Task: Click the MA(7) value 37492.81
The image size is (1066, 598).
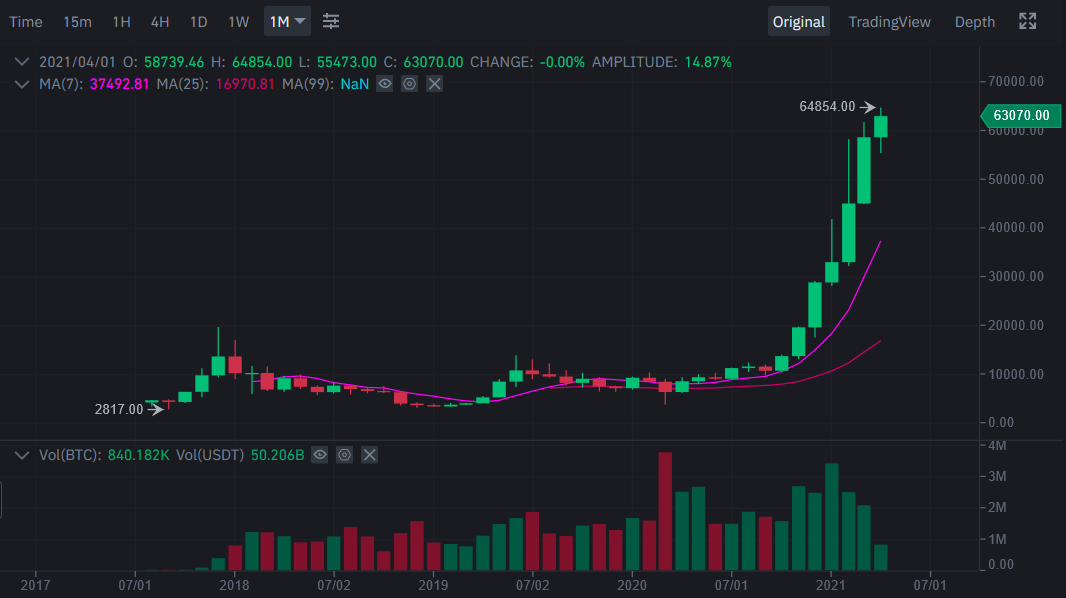Action: 119,84
